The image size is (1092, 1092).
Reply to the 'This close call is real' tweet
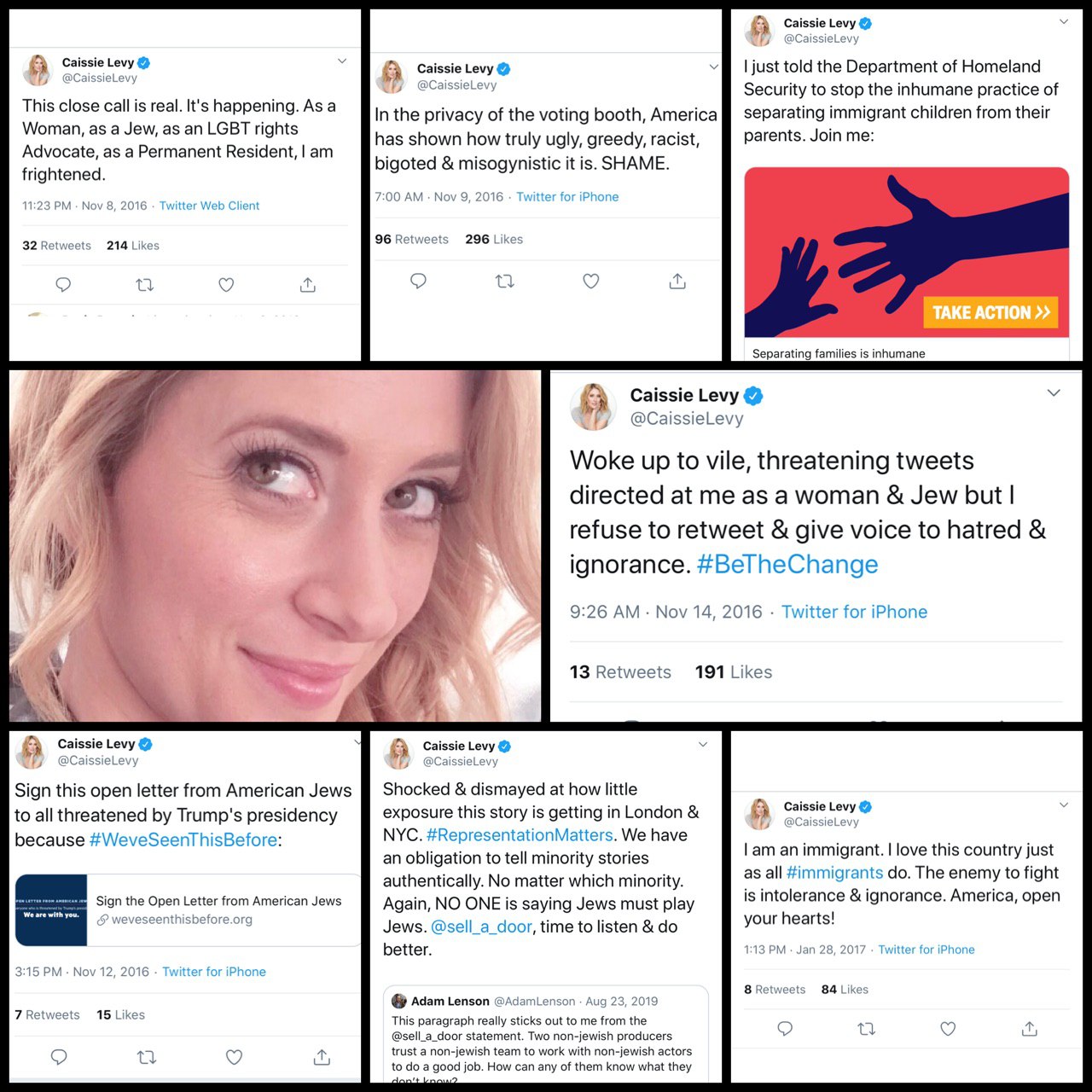[63, 285]
